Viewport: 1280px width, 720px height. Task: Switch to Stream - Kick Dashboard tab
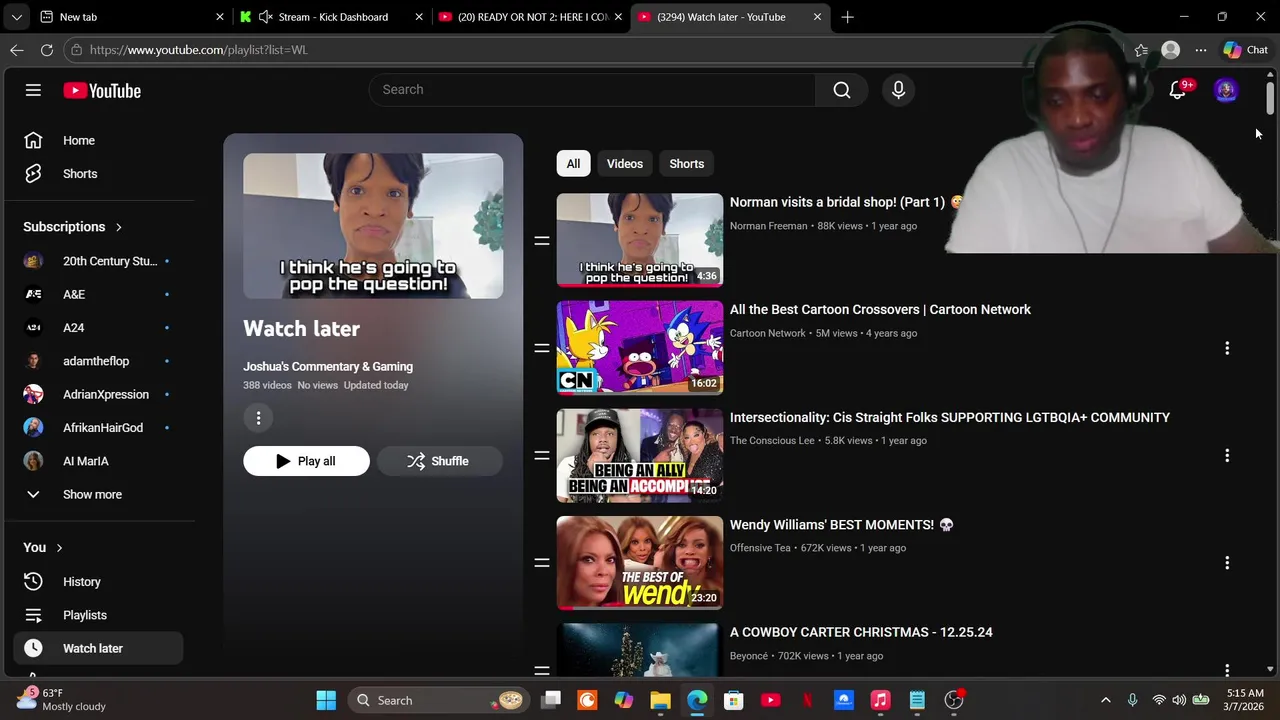(331, 17)
